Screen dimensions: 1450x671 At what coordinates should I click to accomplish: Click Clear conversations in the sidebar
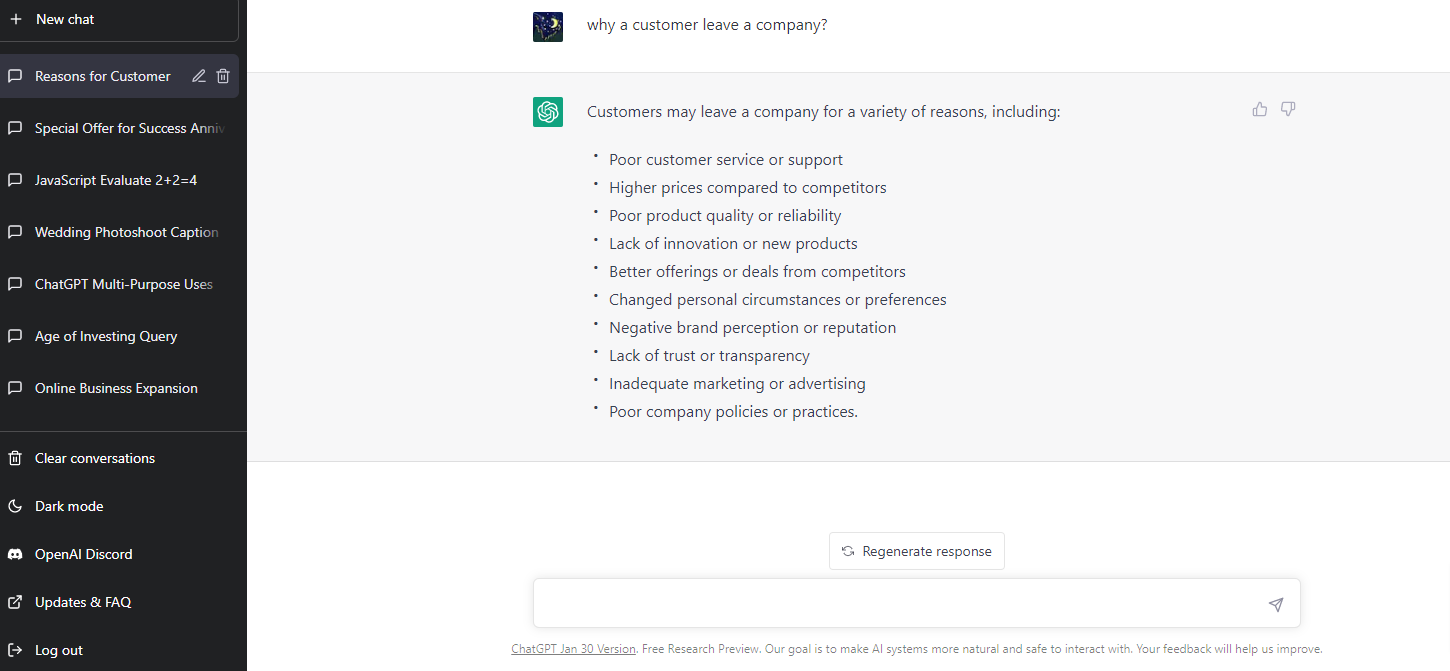[94, 458]
